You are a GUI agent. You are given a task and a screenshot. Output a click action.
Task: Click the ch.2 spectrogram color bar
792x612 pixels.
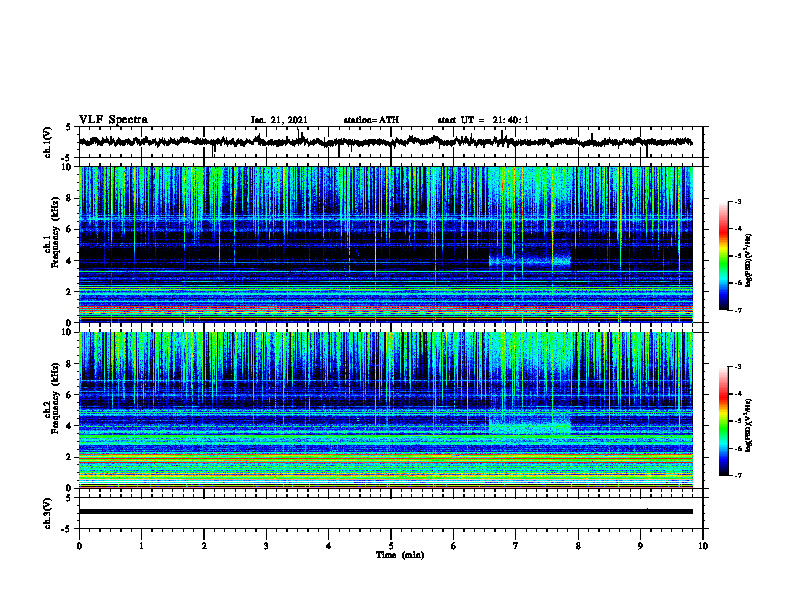(x=723, y=421)
